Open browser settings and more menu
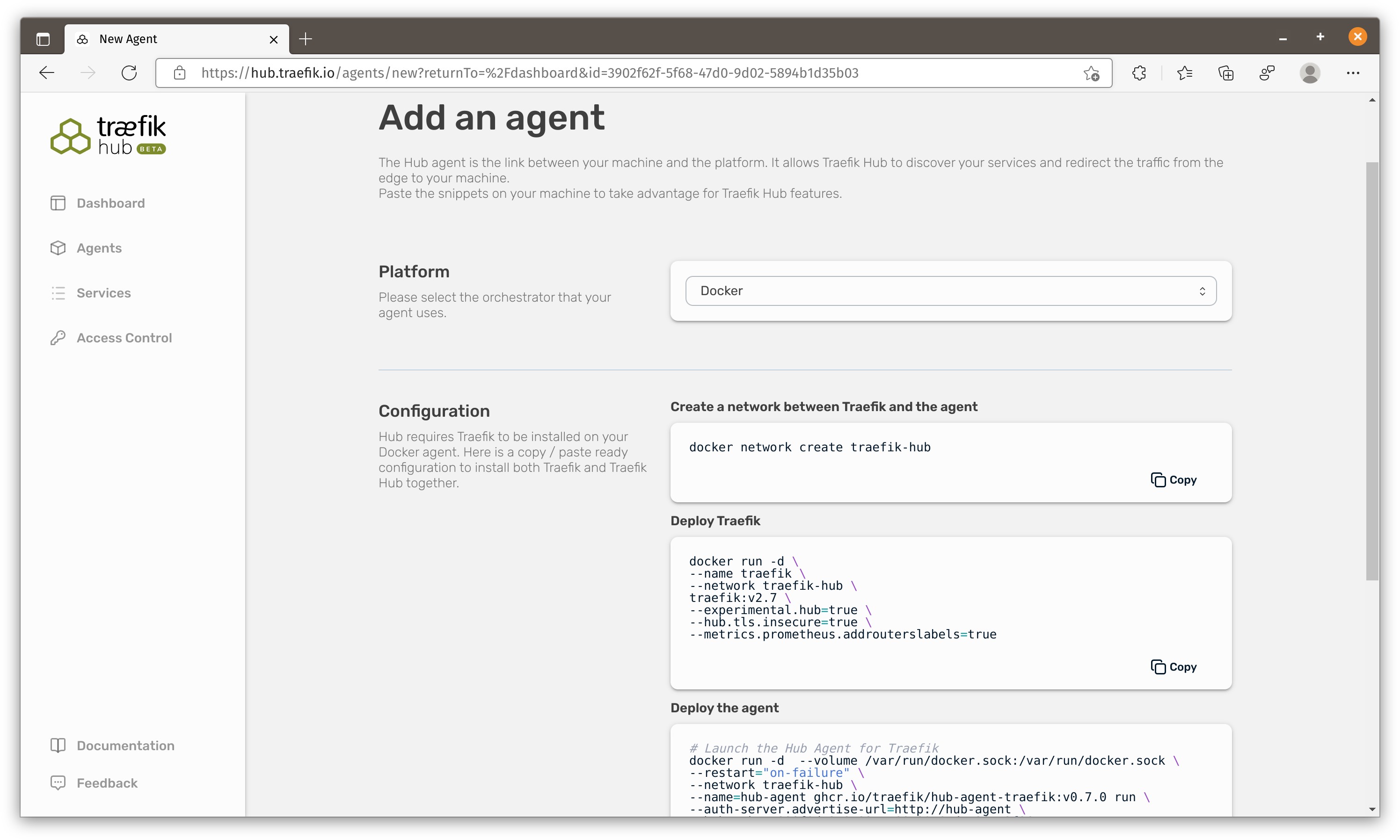The image size is (1400, 840). [1353, 73]
